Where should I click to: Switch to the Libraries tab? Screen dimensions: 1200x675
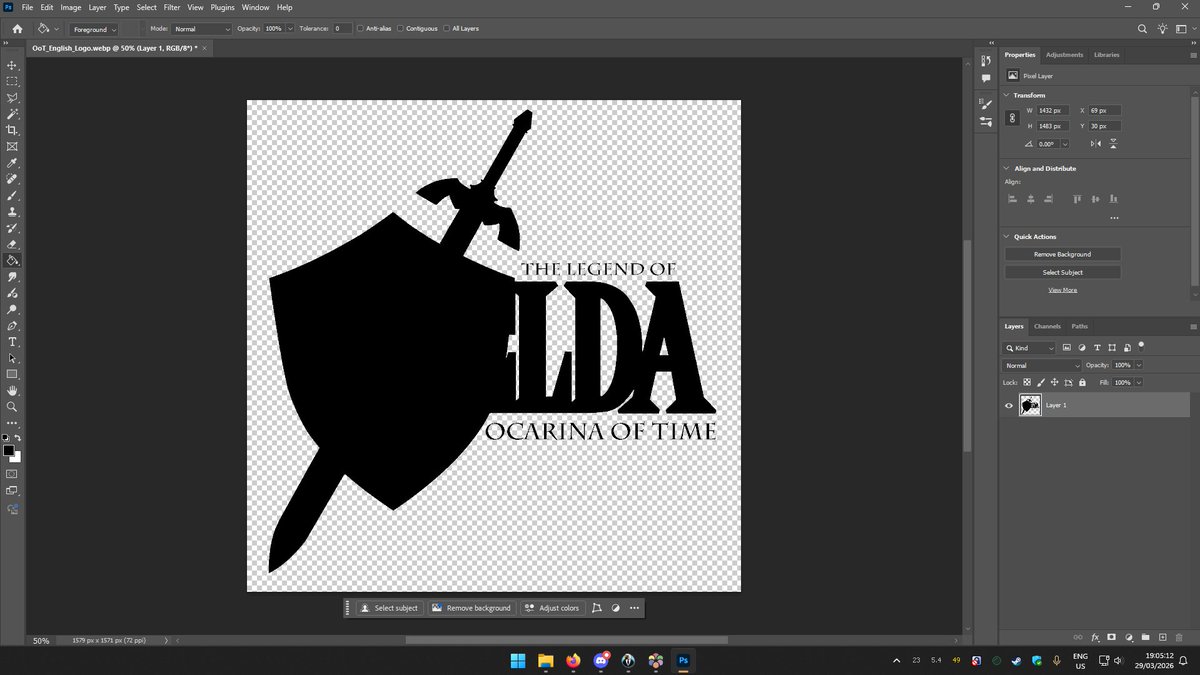[1106, 55]
